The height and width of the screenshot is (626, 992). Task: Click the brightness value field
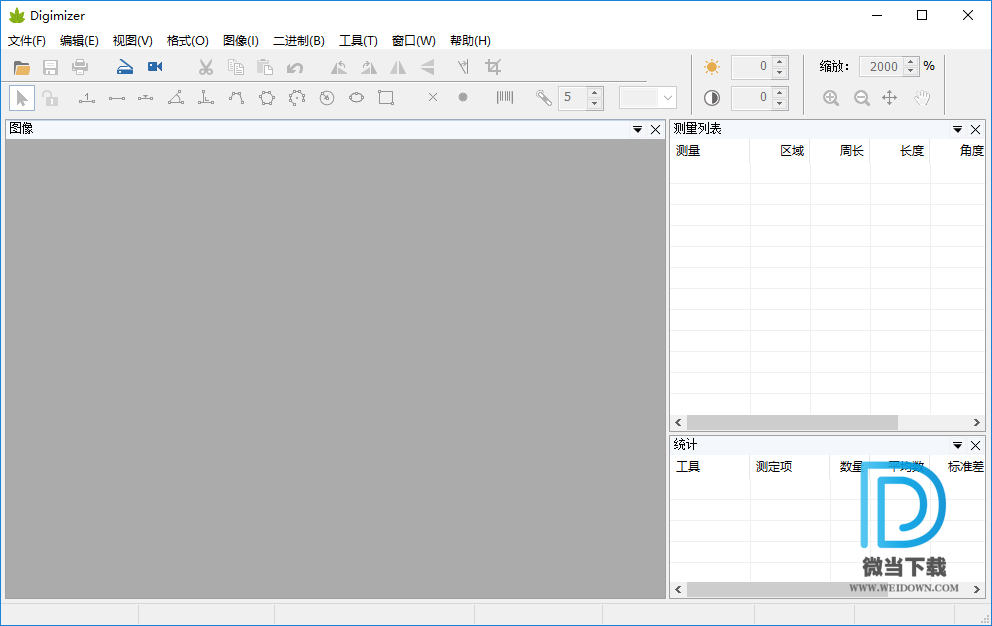[752, 66]
